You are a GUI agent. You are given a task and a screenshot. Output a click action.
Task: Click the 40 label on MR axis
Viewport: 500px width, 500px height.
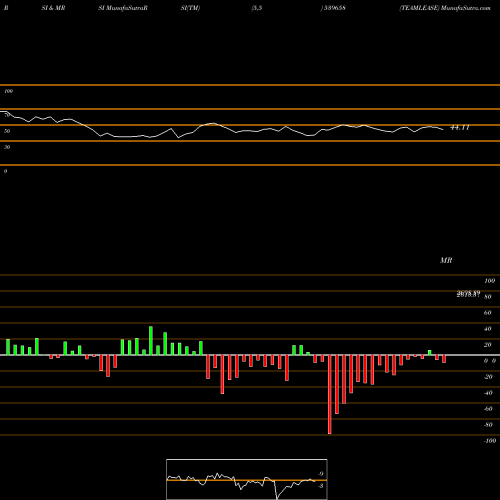coord(488,329)
